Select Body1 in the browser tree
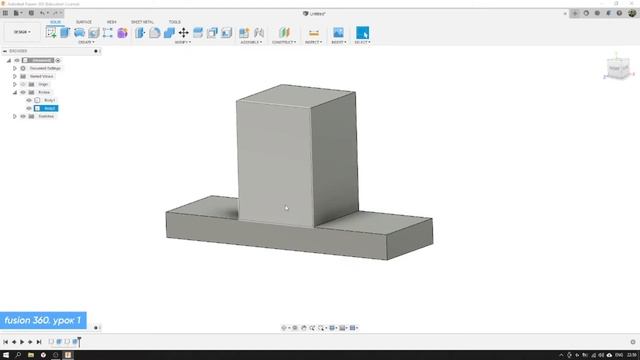 pos(49,100)
